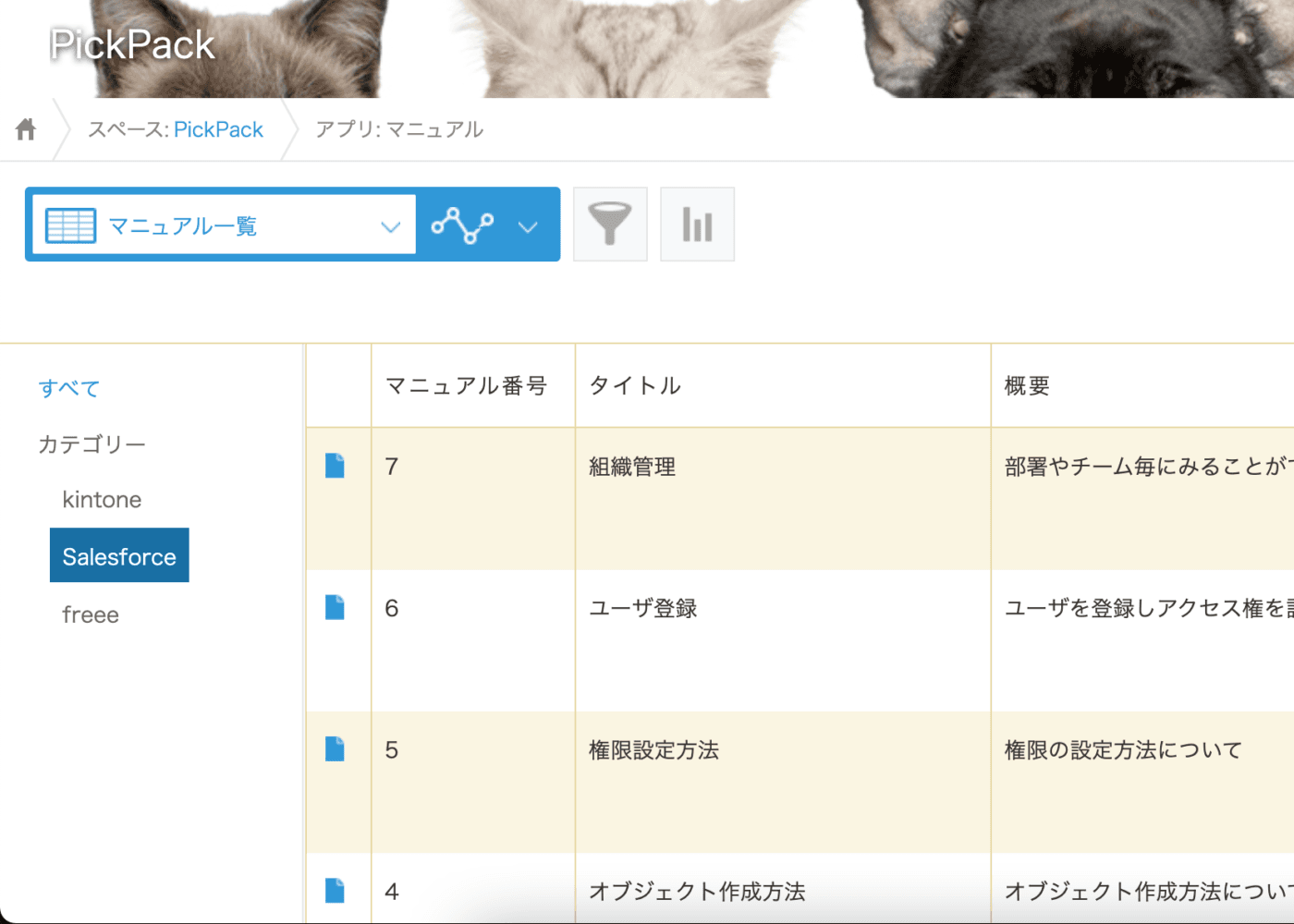Open the filter funnel icon
The image size is (1294, 924).
pos(610,225)
